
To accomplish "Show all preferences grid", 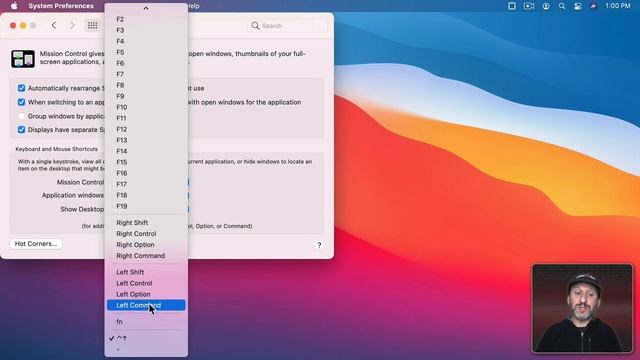I will pyautogui.click(x=93, y=25).
